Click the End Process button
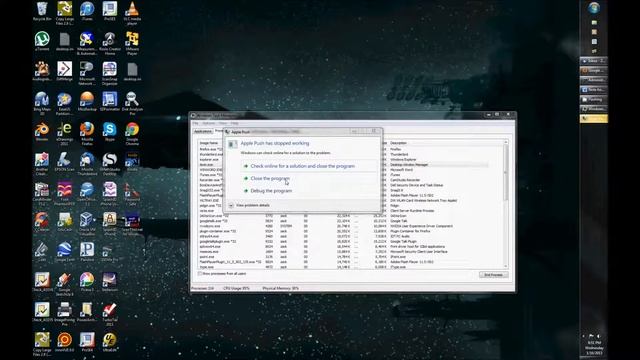640x360 pixels. click(493, 275)
